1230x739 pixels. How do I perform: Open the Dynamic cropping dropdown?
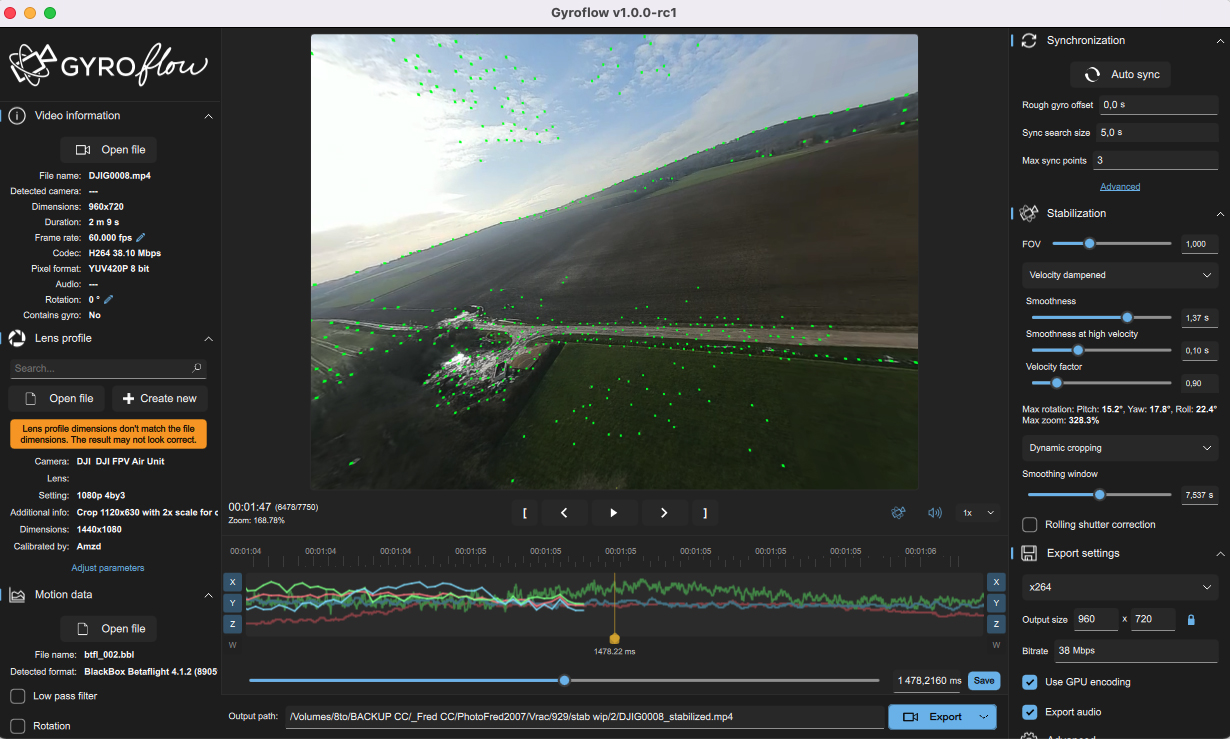click(x=1120, y=448)
